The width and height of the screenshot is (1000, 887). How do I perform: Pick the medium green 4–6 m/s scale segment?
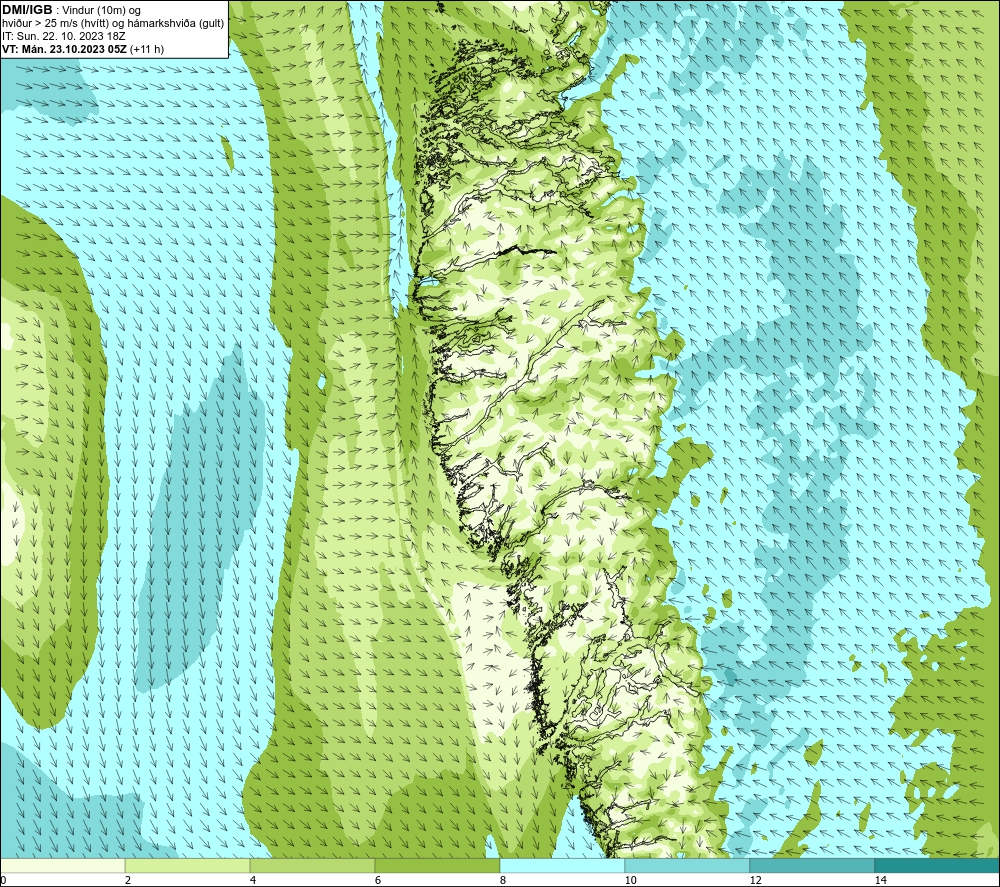point(312,865)
